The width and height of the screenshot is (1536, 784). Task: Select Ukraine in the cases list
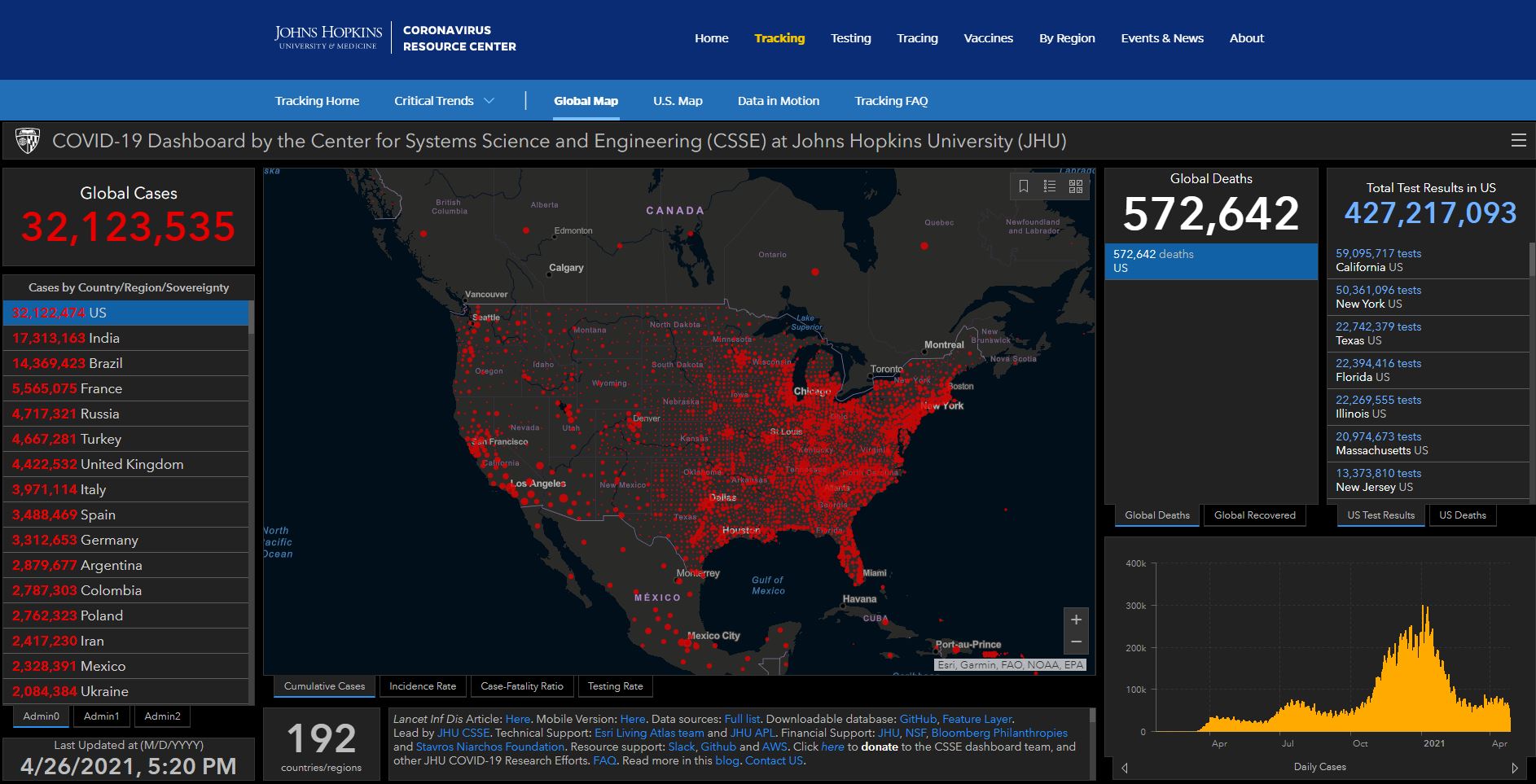(x=125, y=692)
